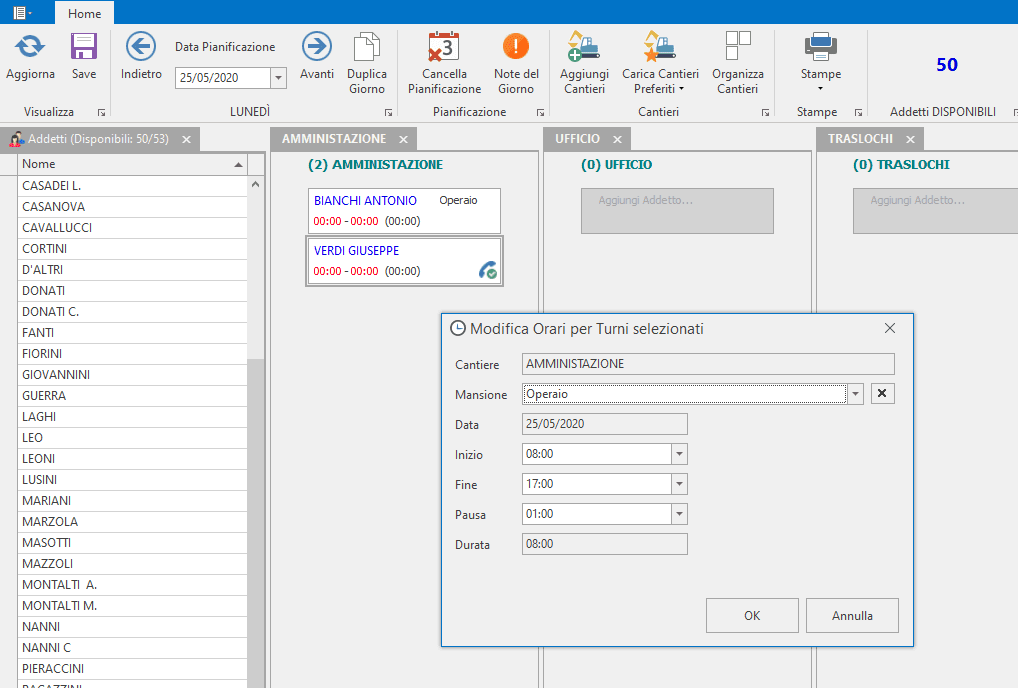1018x688 pixels.
Task: Click the Pianificazione group launcher icon
Action: click(540, 113)
